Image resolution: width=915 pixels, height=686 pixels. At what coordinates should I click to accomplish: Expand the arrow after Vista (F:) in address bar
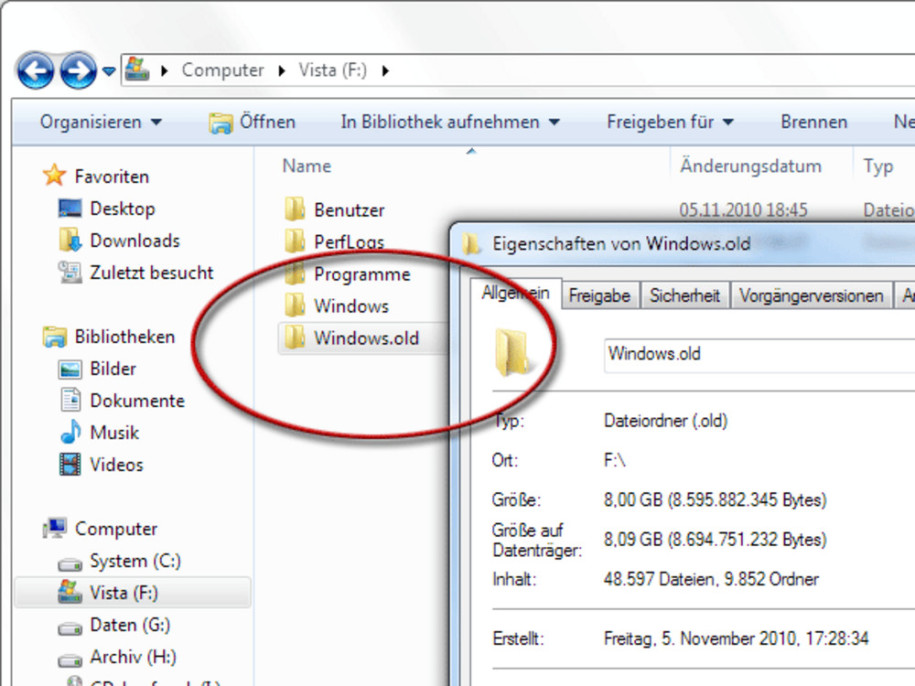click(385, 71)
